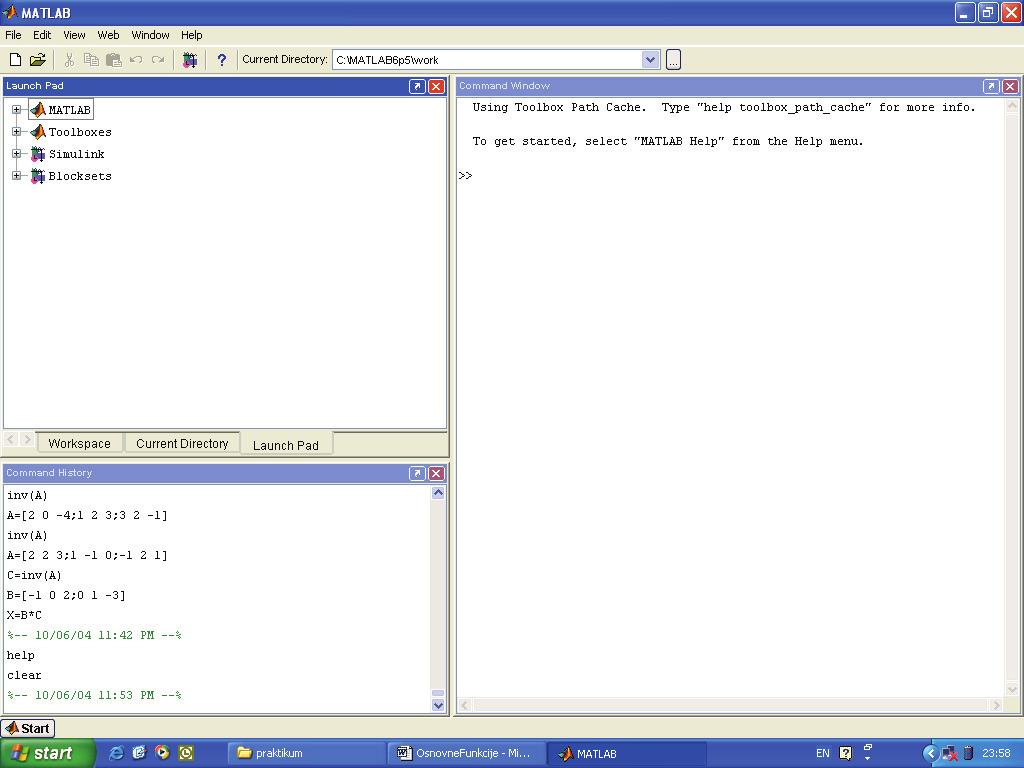1024x768 pixels.
Task: Select the Blocksets item in Launch Pad
Action: point(71,176)
